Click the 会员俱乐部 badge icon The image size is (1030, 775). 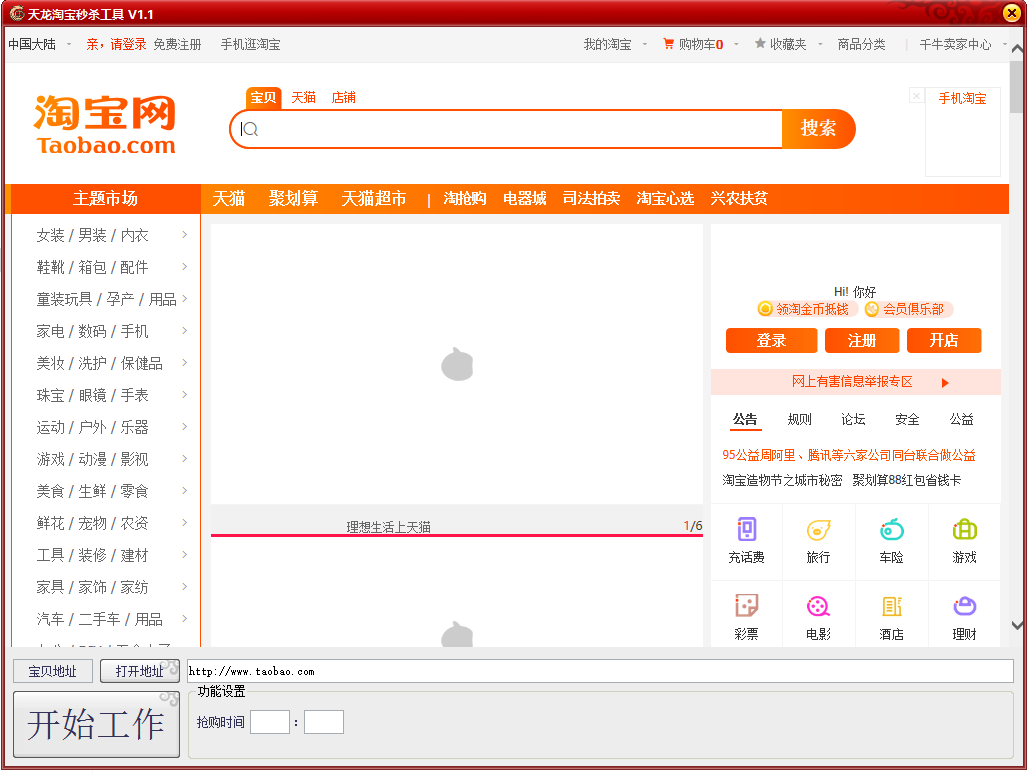coord(872,309)
